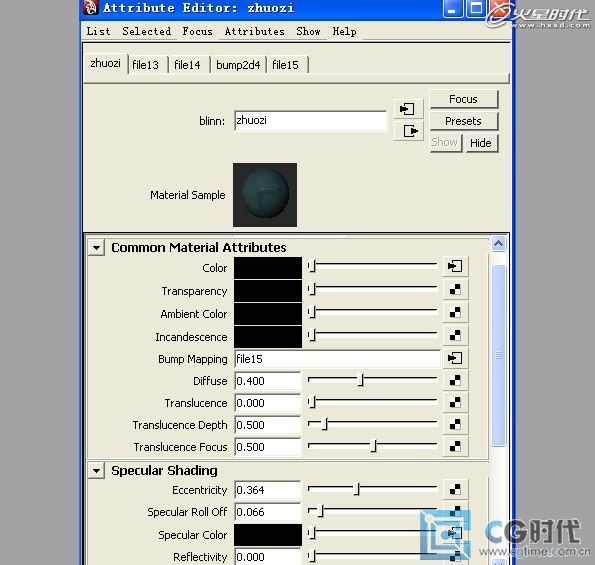Open the List menu
This screenshot has width=595, height=565.
point(98,31)
